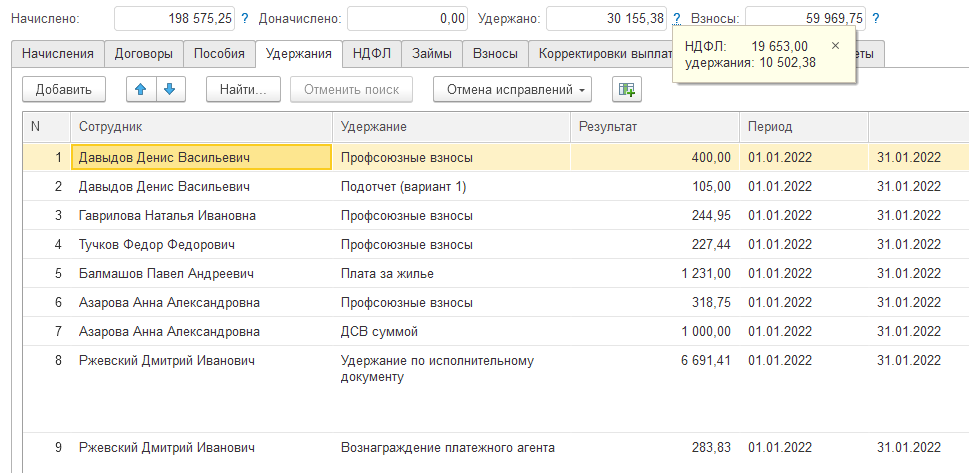The height and width of the screenshot is (473, 969).
Task: Select Тучков Федор Федорович employee cell
Action: click(201, 245)
